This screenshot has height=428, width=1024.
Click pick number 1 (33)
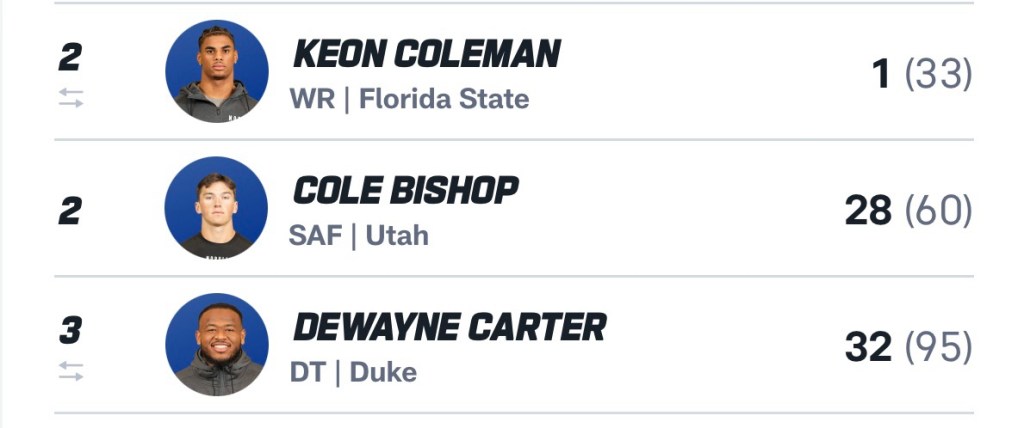tap(921, 74)
